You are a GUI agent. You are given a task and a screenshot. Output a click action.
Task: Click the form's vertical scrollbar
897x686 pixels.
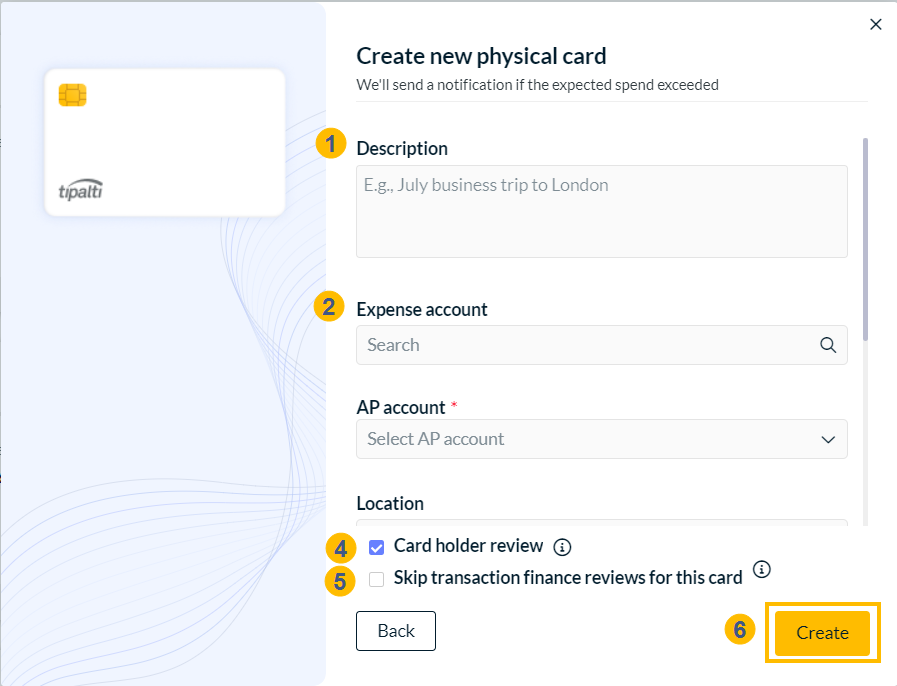[x=866, y=239]
